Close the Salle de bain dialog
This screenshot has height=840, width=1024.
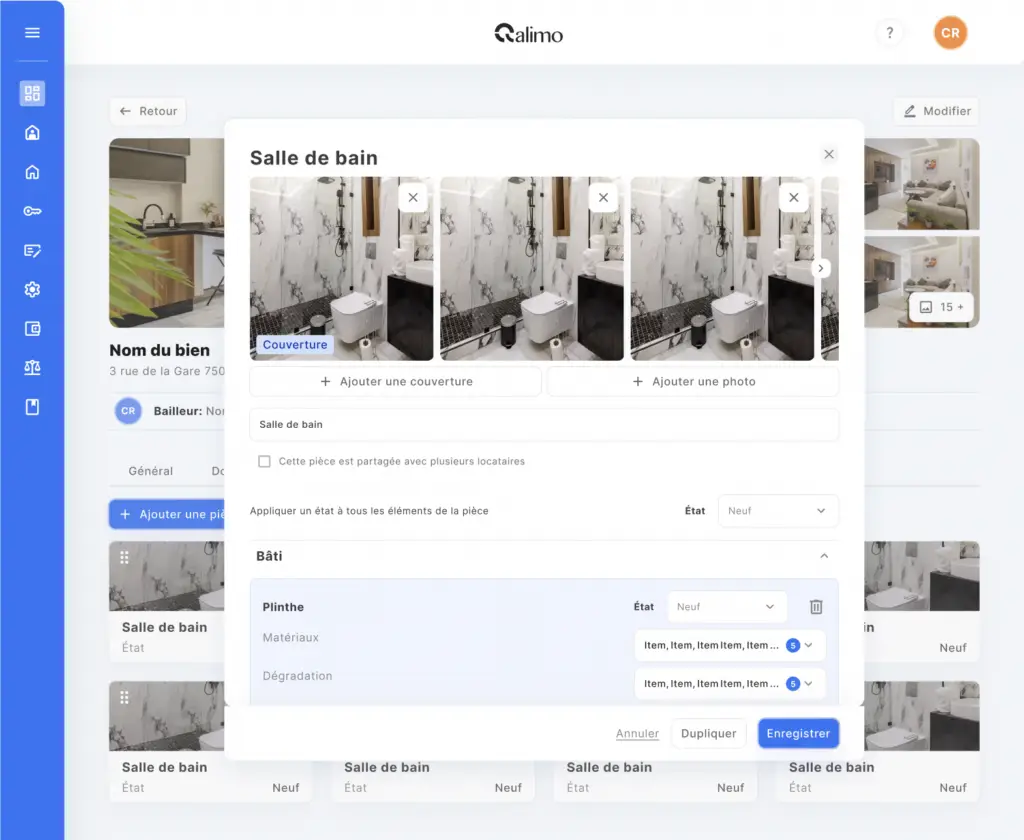coord(829,154)
